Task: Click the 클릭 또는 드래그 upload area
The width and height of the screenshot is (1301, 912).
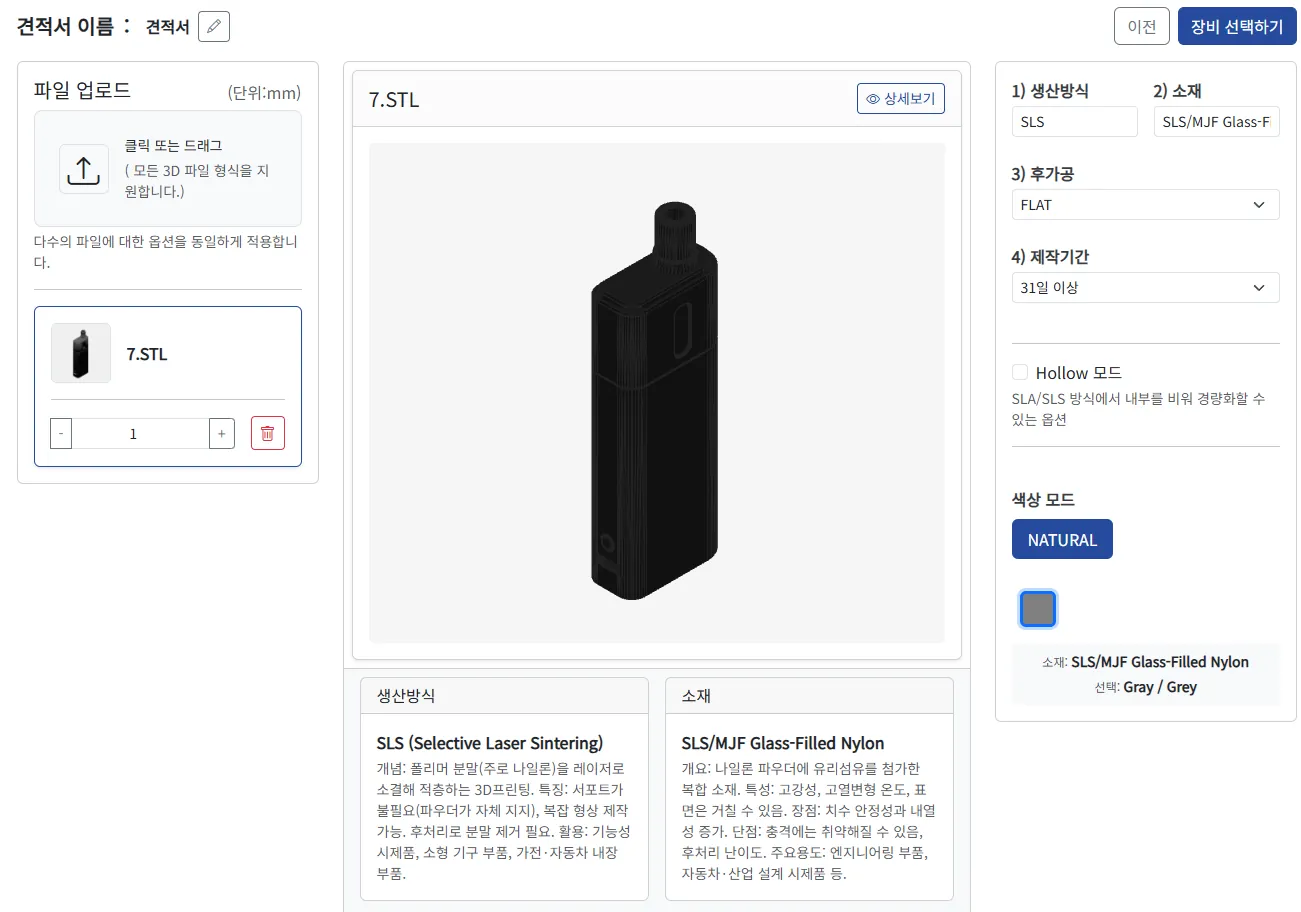Action: click(x=168, y=168)
